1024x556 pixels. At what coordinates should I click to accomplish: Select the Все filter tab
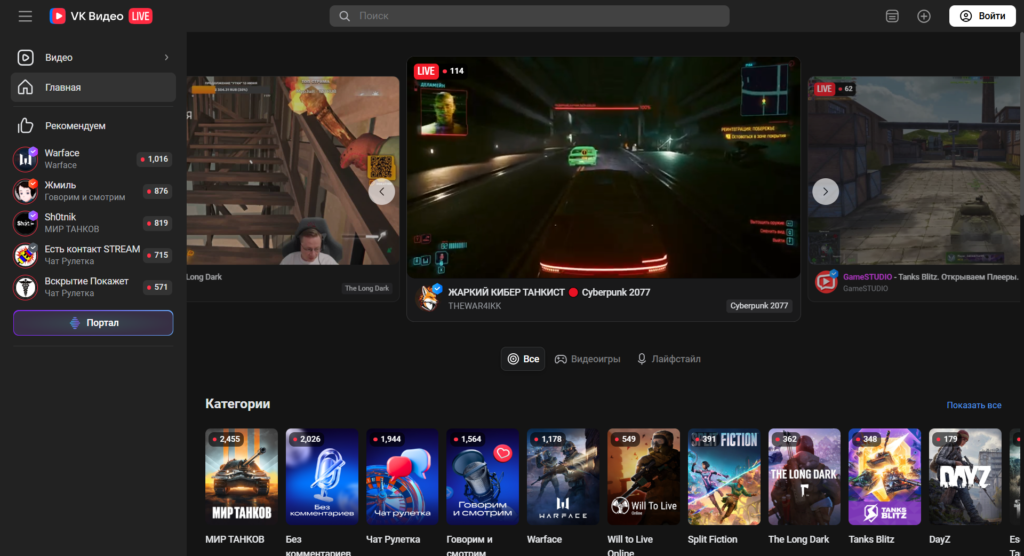click(523, 359)
